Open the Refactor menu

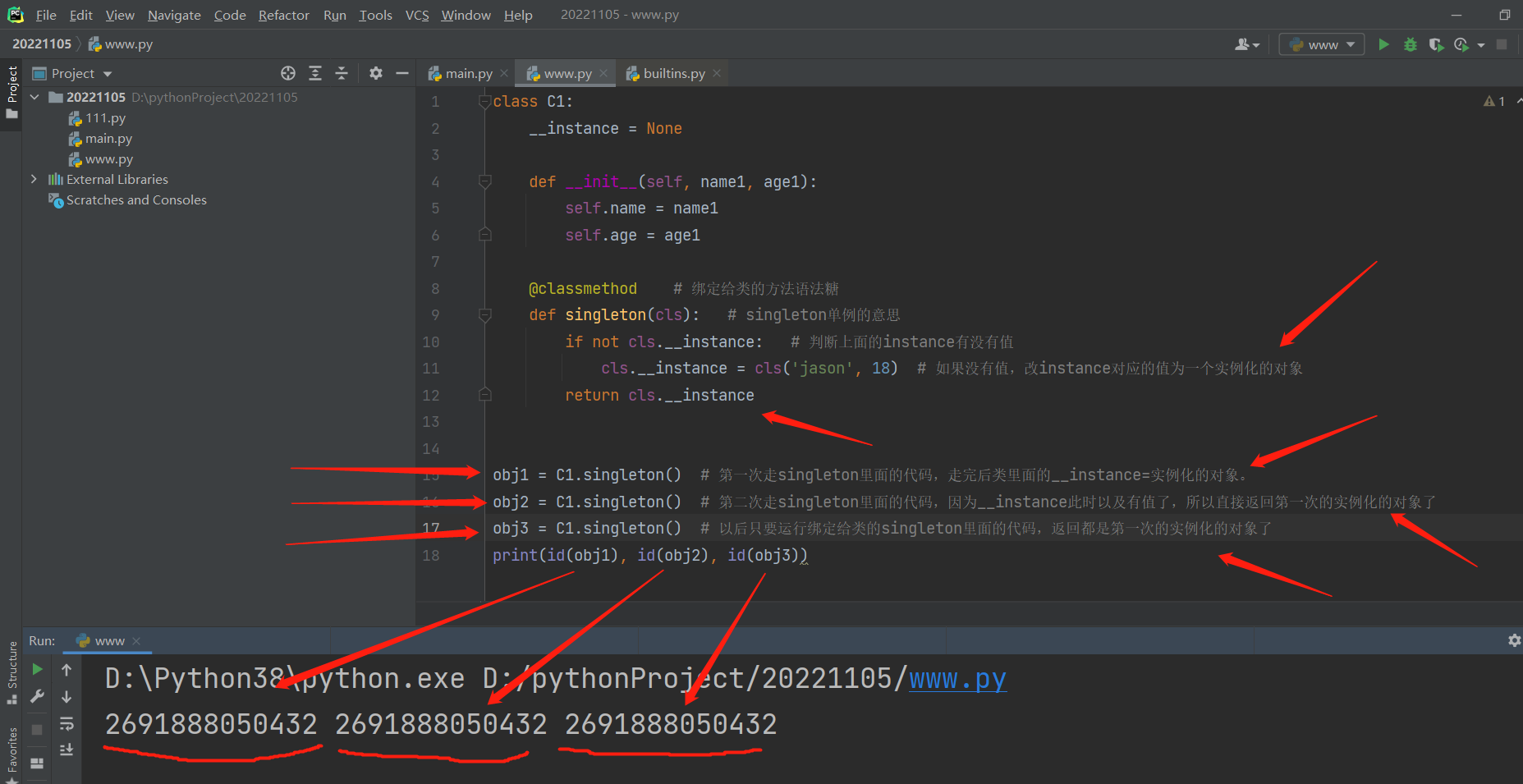(284, 15)
